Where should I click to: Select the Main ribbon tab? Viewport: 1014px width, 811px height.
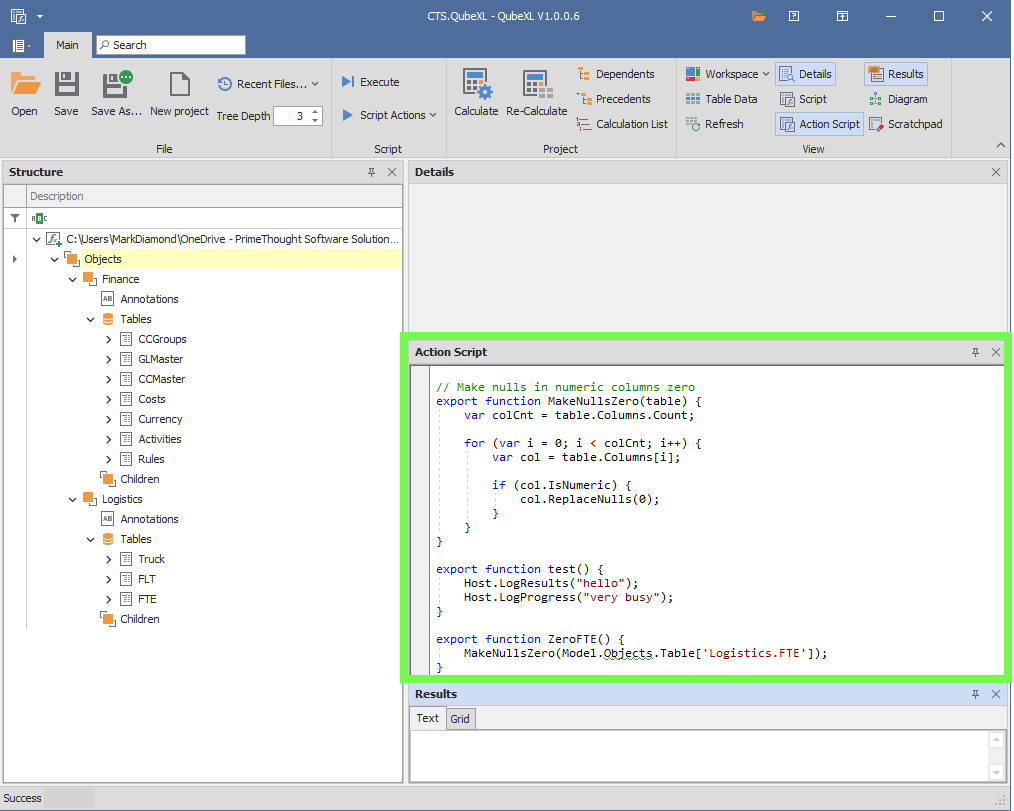coord(67,45)
